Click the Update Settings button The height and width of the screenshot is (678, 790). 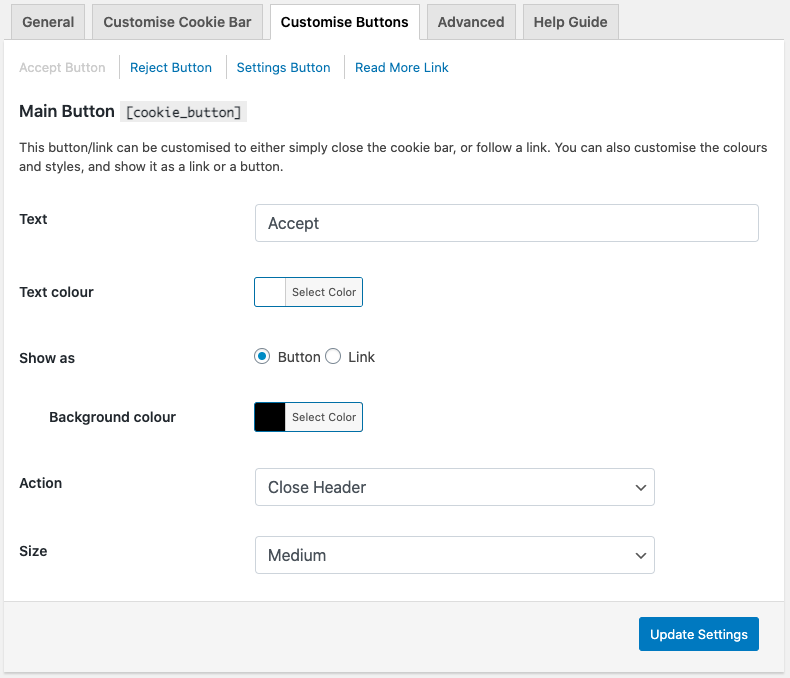pos(699,634)
